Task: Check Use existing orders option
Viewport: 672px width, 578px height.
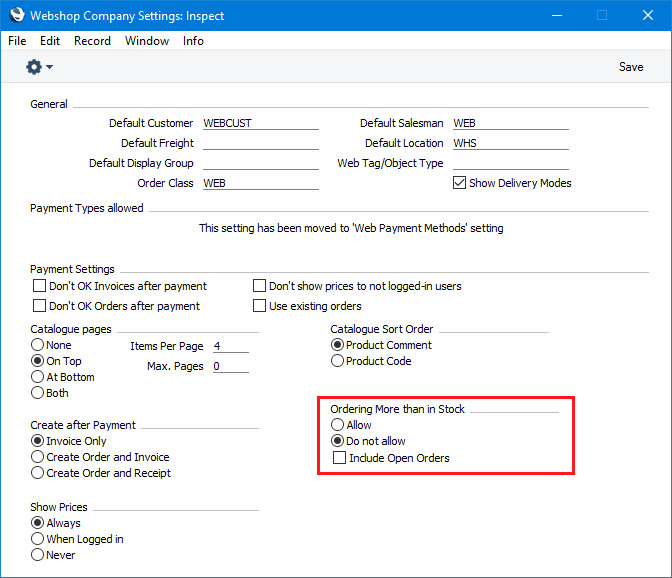Action: click(x=259, y=305)
